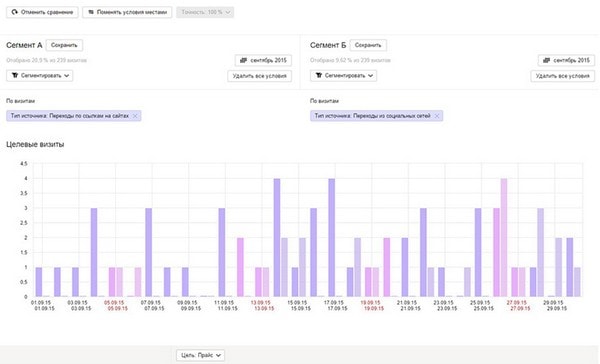Remove the 'Переходы из социальных сетей' filter
Viewport: 600px width, 364px height.
coord(437,116)
